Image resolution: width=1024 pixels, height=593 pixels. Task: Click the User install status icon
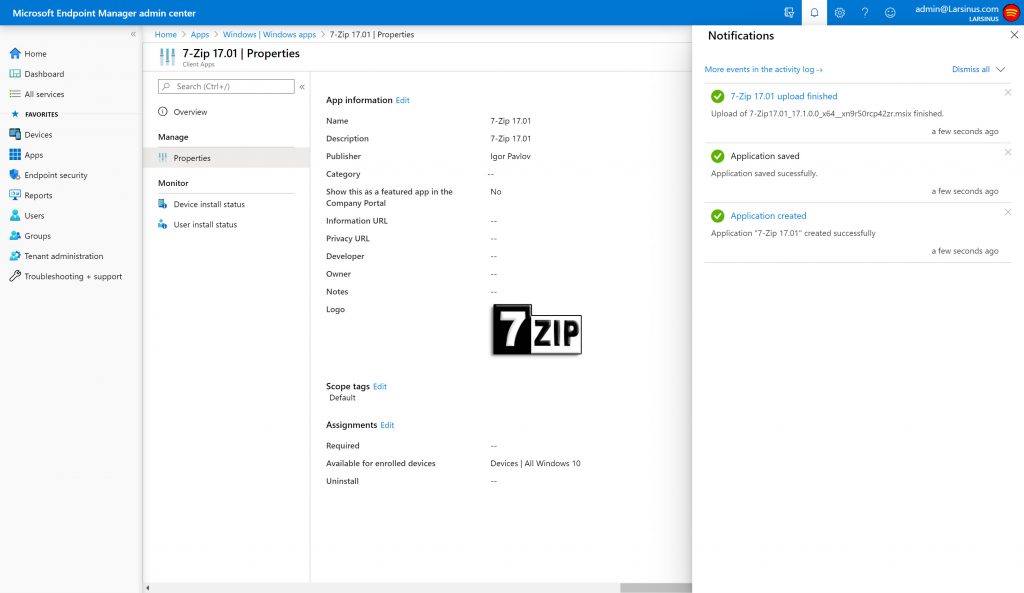[x=163, y=224]
